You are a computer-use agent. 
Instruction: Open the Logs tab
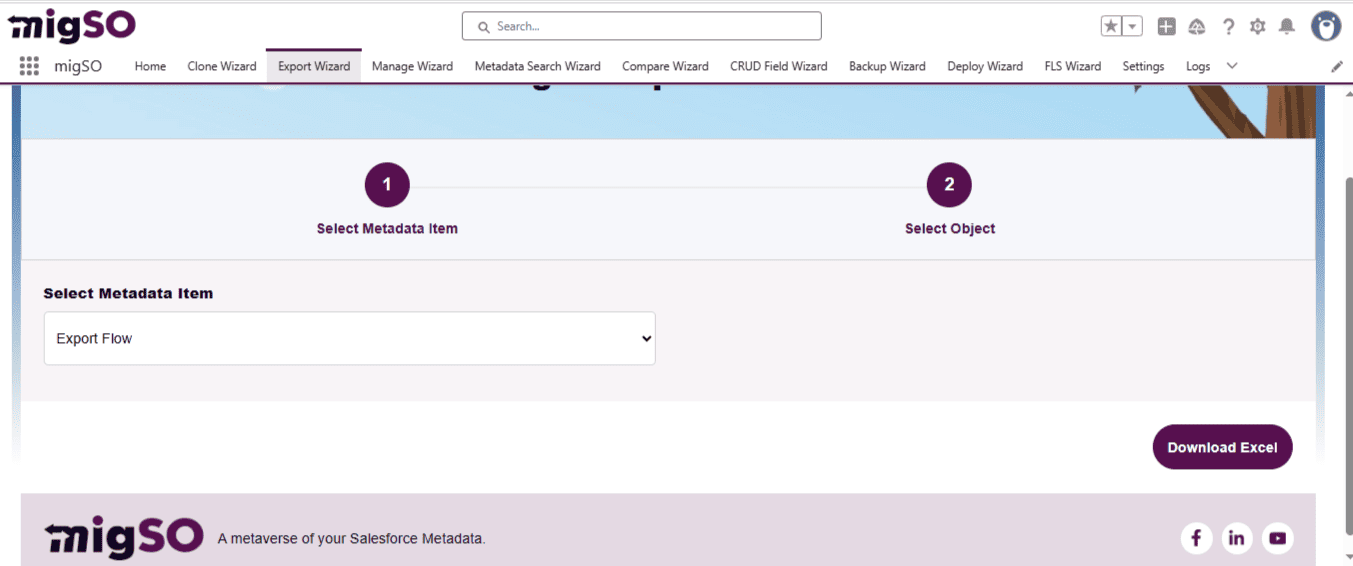tap(1198, 66)
